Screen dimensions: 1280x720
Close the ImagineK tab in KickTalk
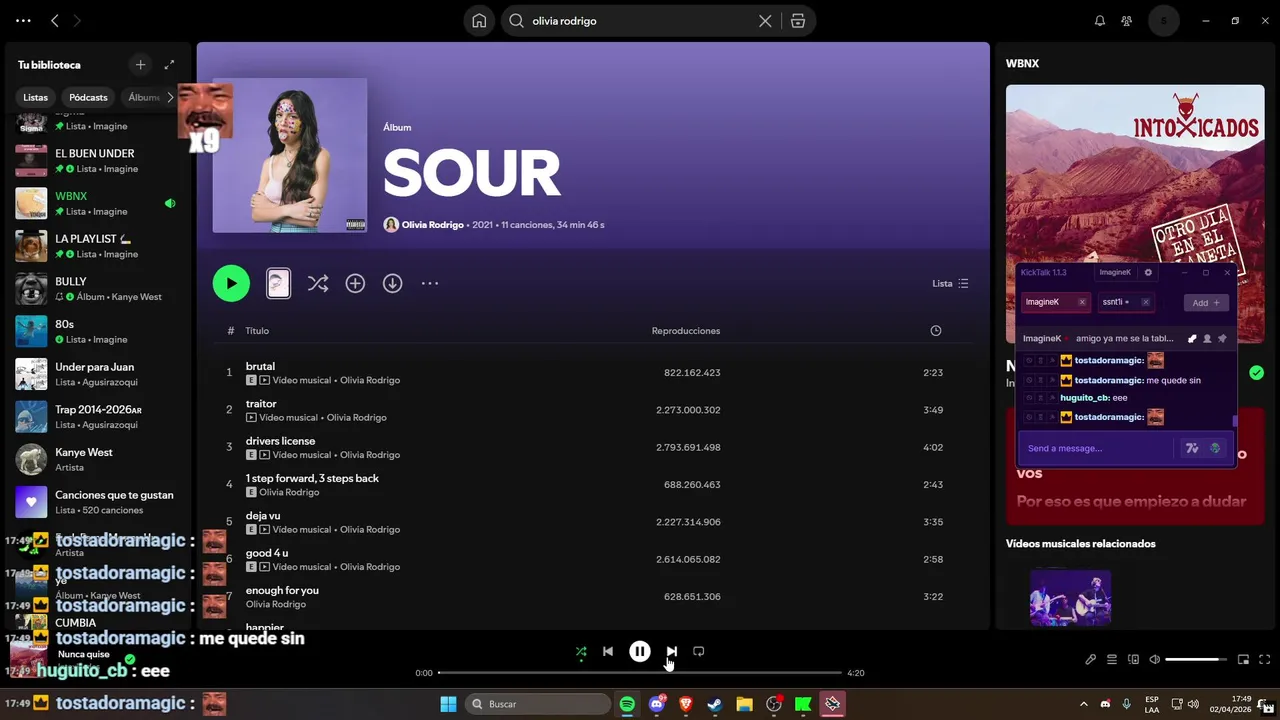tap(1081, 302)
